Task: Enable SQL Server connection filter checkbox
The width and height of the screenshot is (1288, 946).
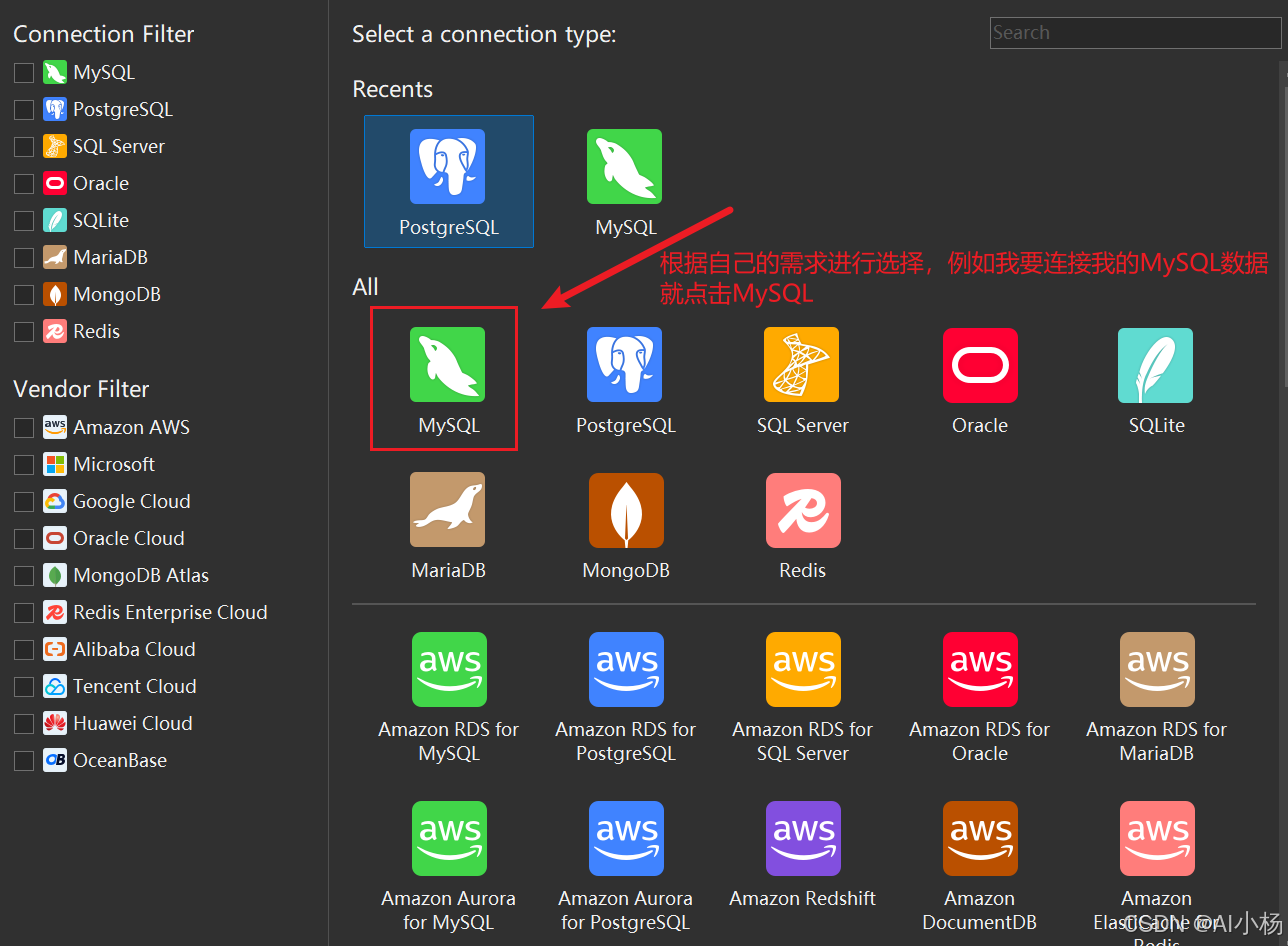Action: tap(24, 147)
